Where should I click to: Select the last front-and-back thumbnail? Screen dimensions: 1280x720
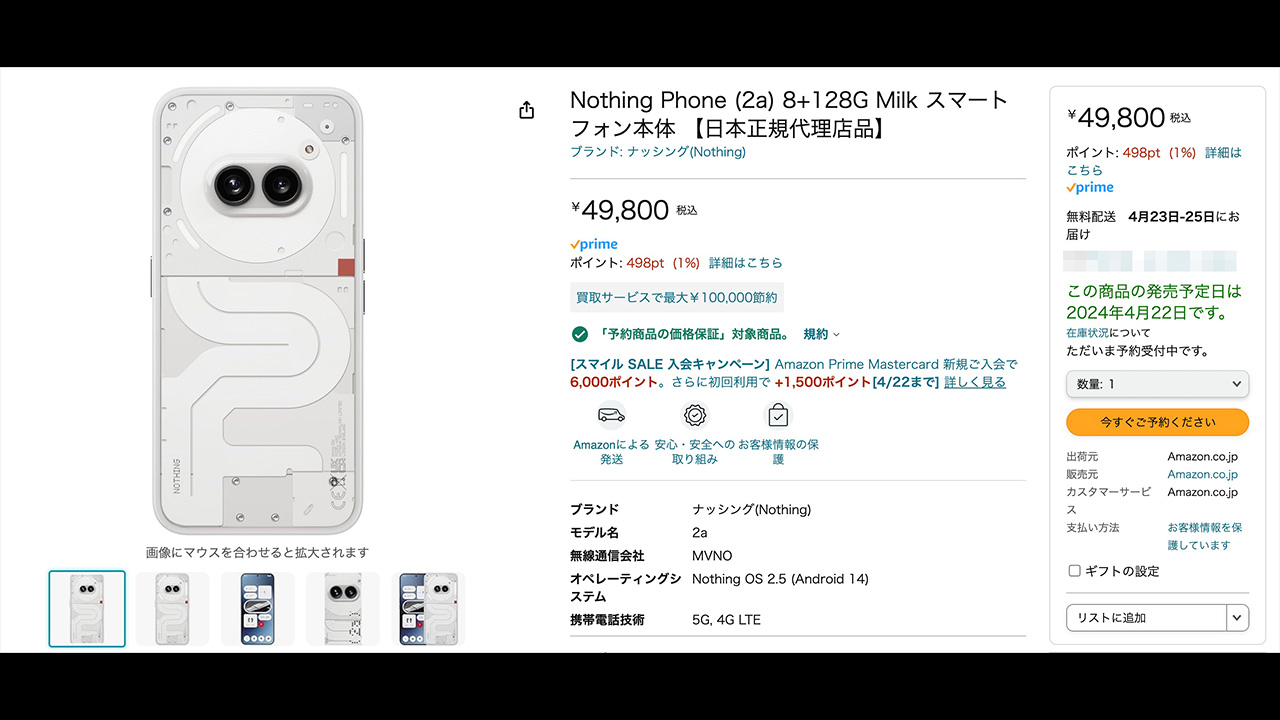428,609
